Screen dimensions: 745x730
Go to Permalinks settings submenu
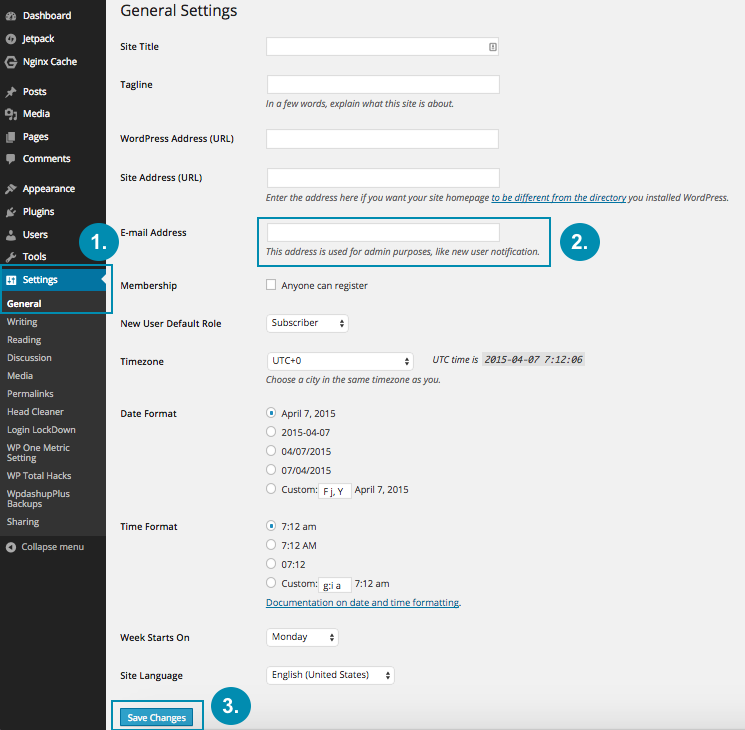coord(29,394)
